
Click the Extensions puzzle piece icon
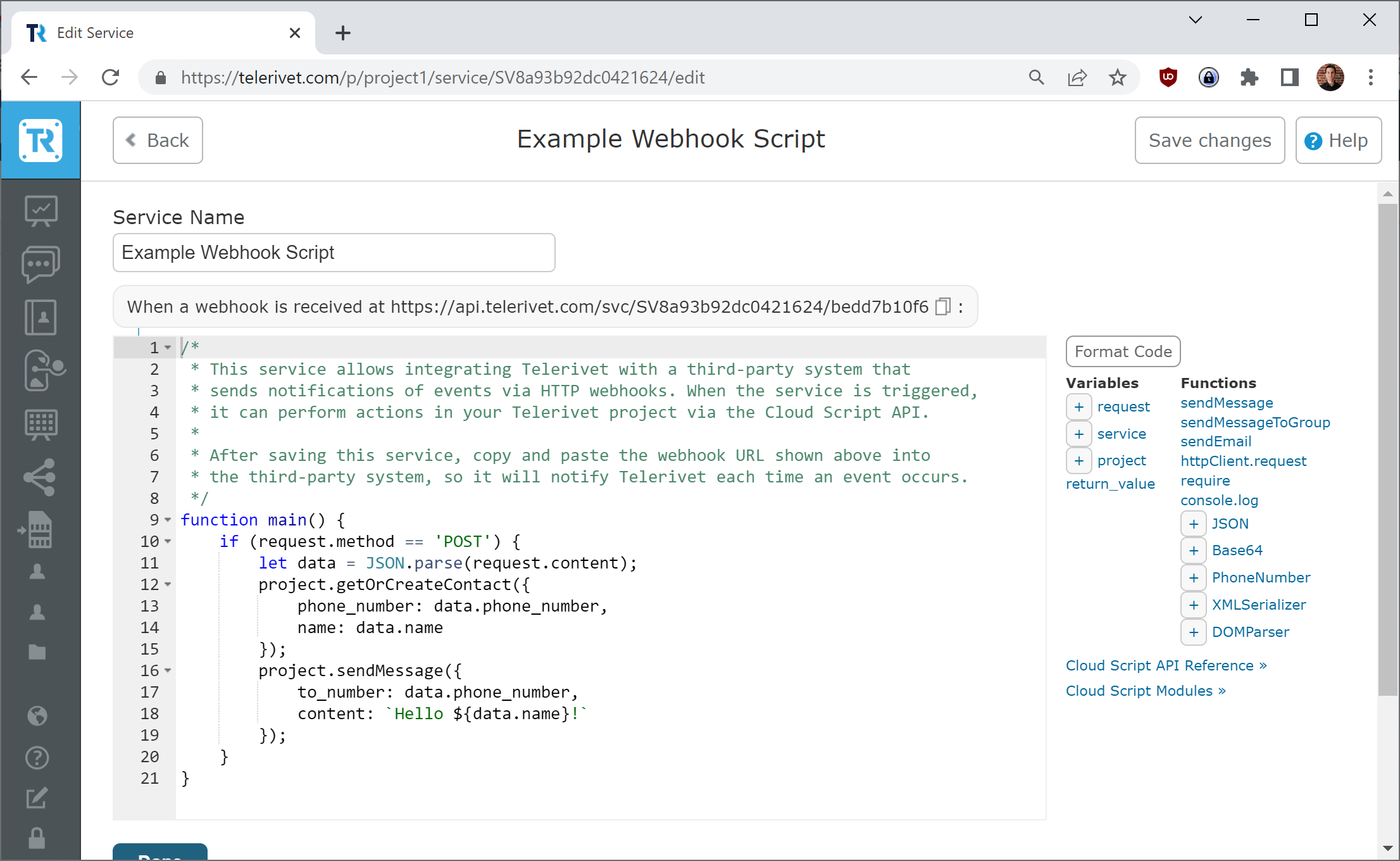pyautogui.click(x=1249, y=77)
